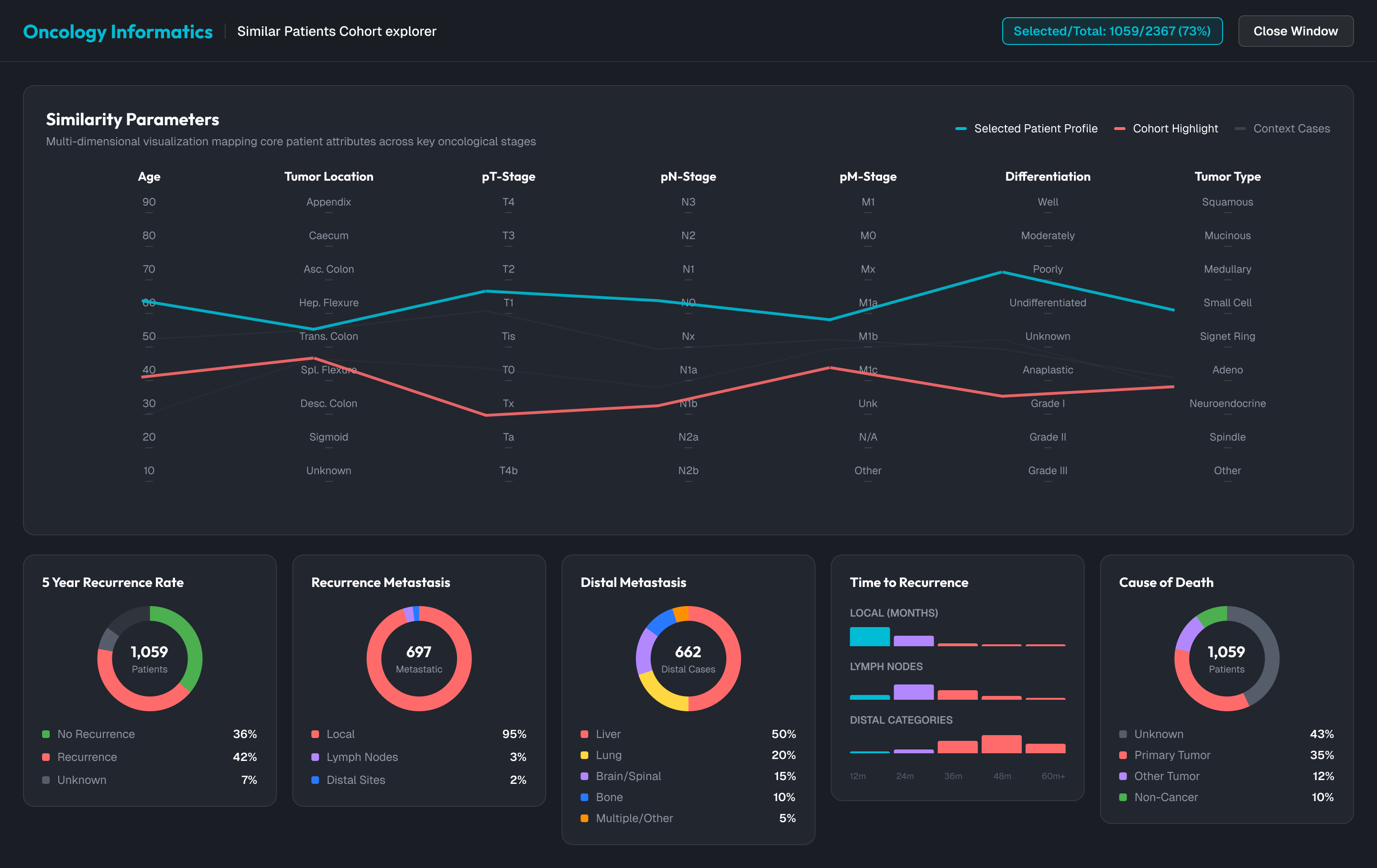
Task: Click the cyan 12m bar under Local (Months)
Action: point(870,636)
